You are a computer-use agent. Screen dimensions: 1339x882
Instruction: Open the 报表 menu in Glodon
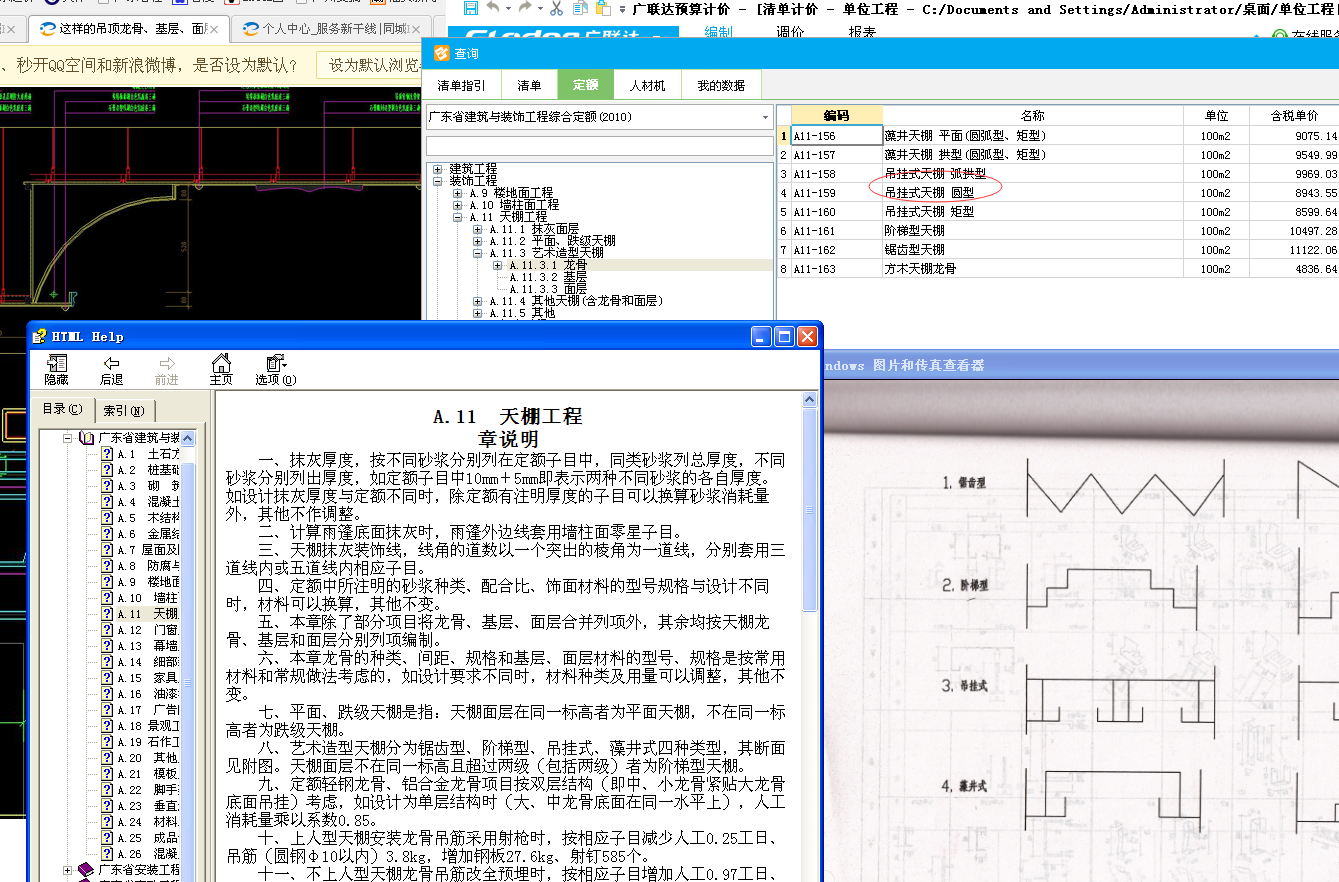click(x=862, y=33)
